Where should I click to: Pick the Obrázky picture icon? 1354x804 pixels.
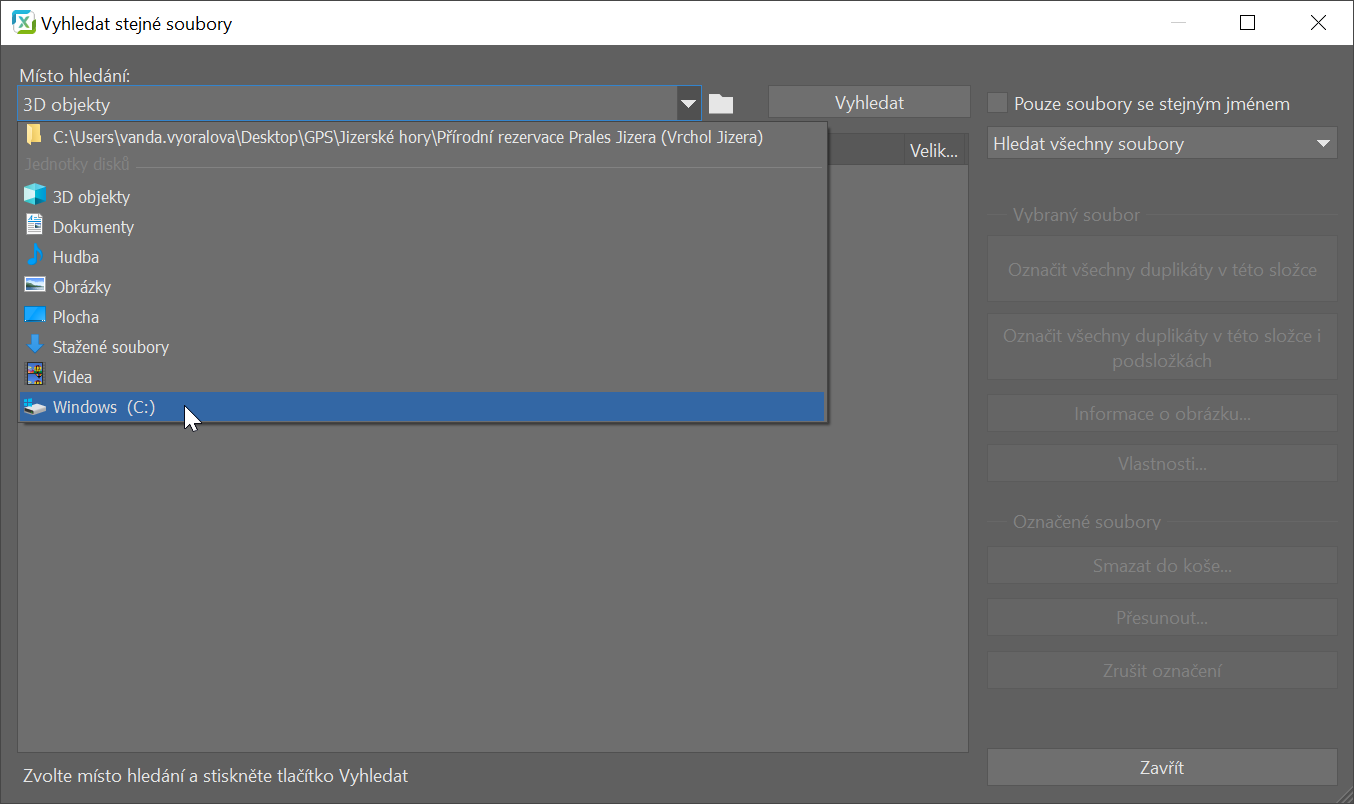click(35, 286)
